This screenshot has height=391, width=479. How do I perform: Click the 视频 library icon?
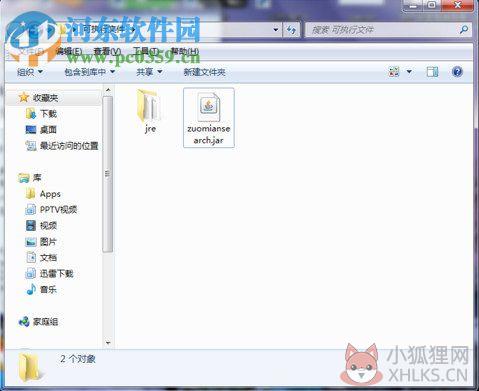[x=31, y=226]
